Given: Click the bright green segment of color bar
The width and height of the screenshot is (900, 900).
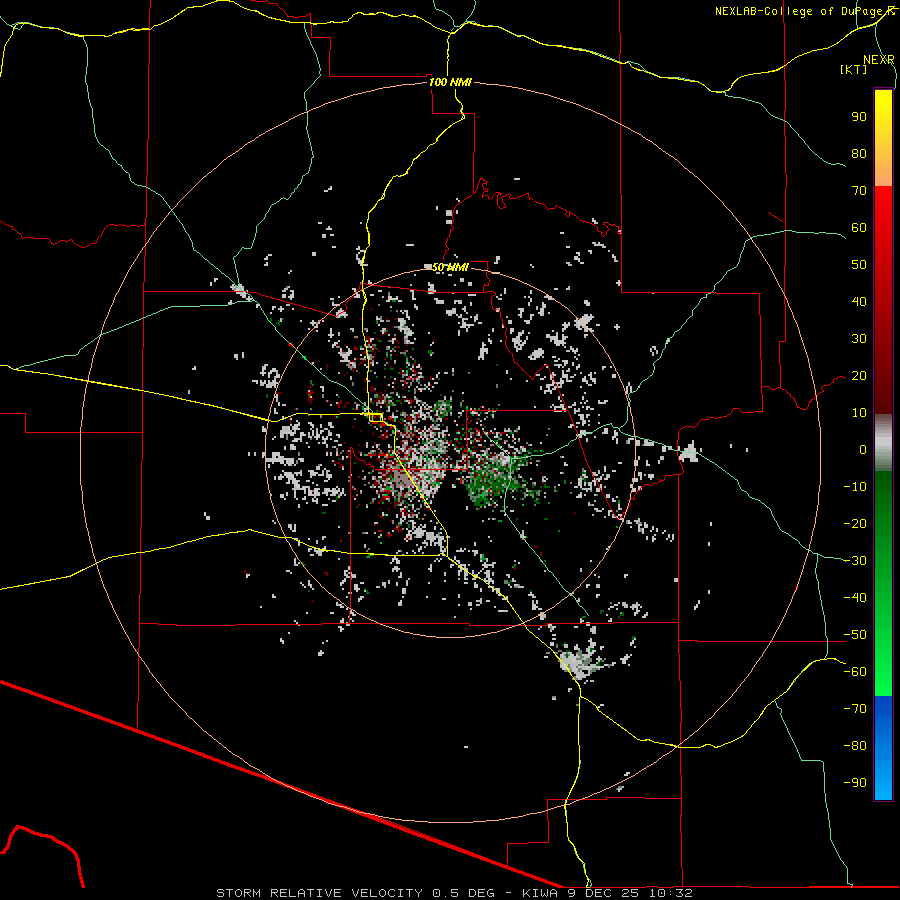Looking at the screenshot, I should (x=883, y=660).
